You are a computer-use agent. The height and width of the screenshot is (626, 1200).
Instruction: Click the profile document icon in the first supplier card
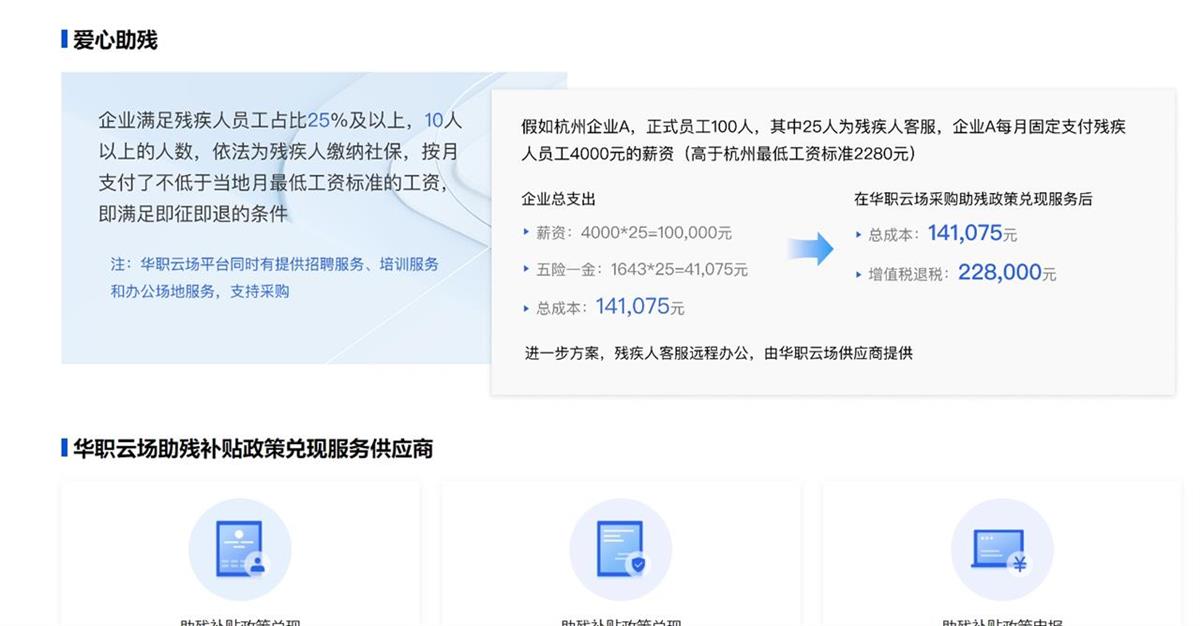(239, 549)
